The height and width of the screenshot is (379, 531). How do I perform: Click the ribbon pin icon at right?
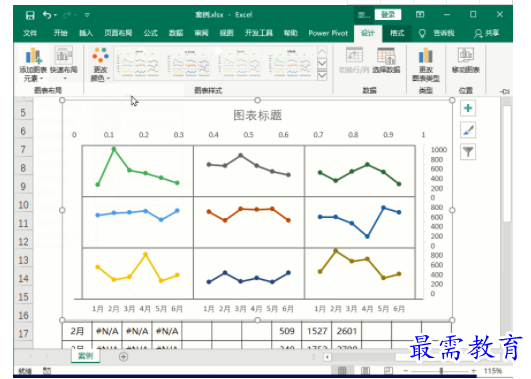505,91
